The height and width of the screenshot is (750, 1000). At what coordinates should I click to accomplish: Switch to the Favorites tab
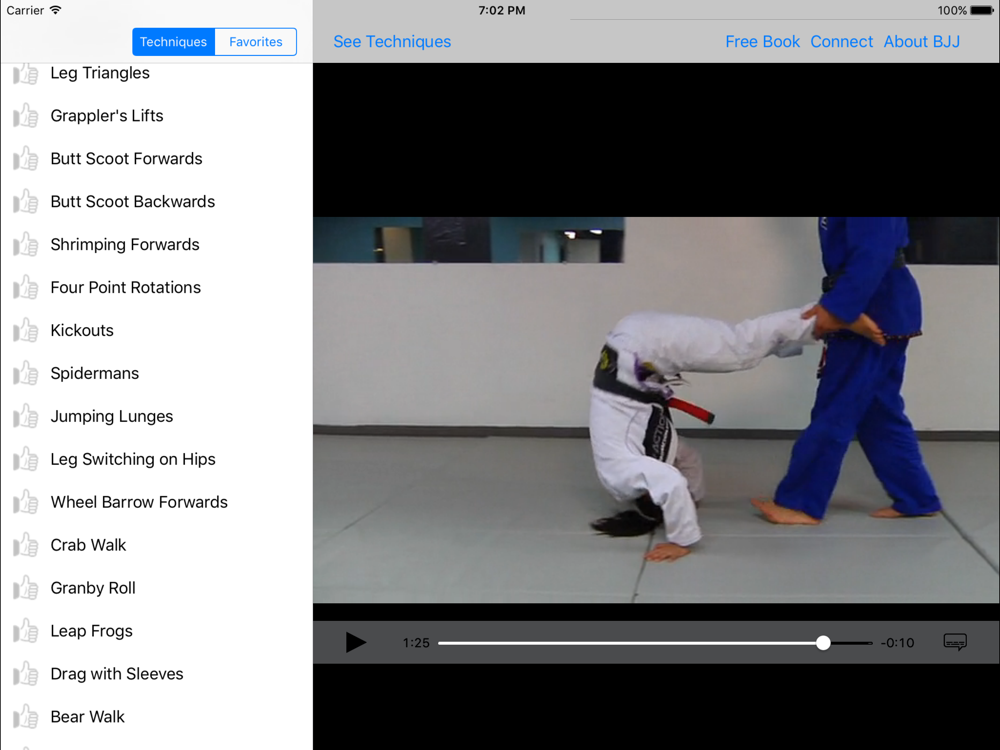[x=256, y=41]
